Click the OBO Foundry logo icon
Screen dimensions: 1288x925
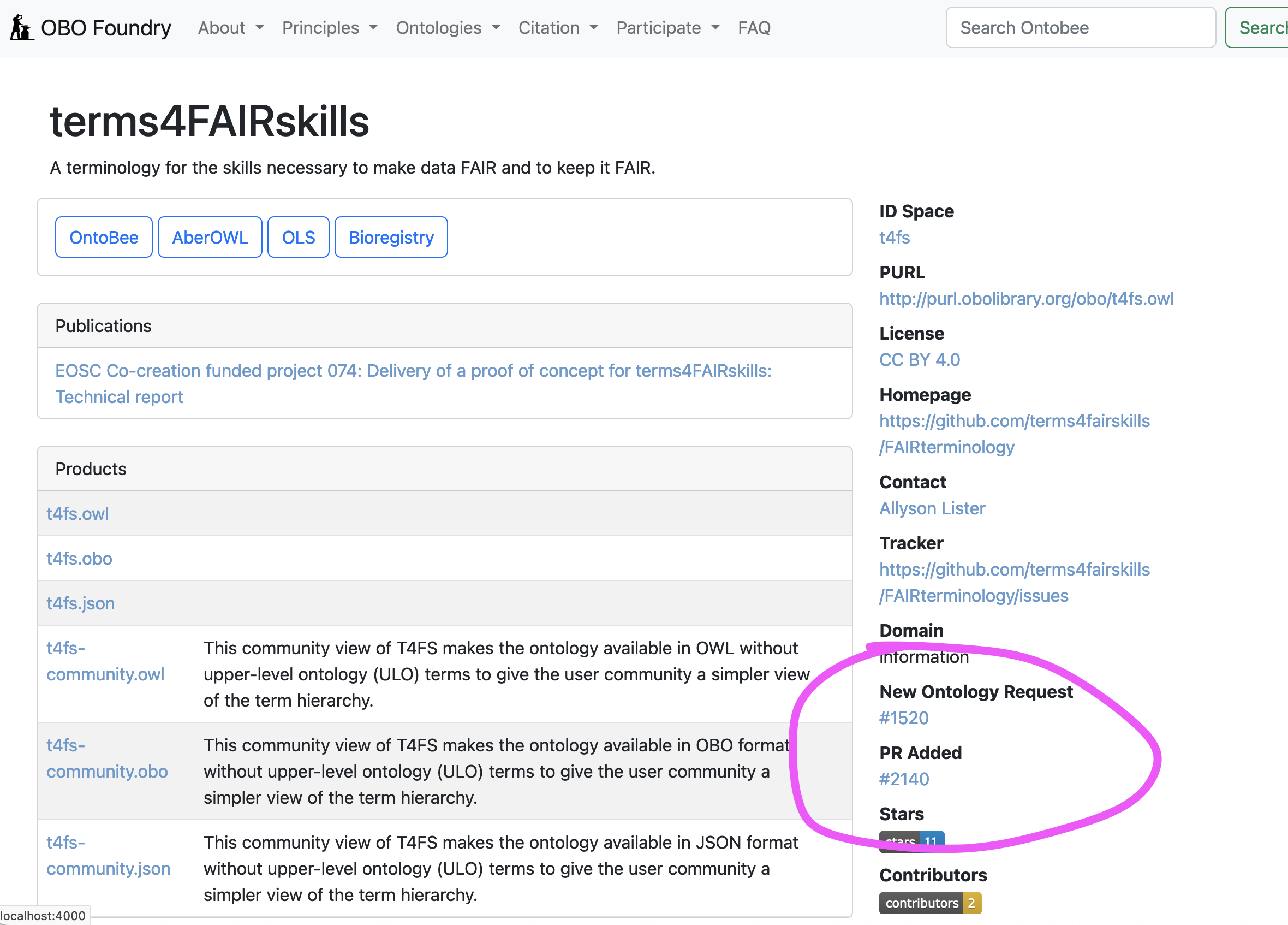point(22,27)
